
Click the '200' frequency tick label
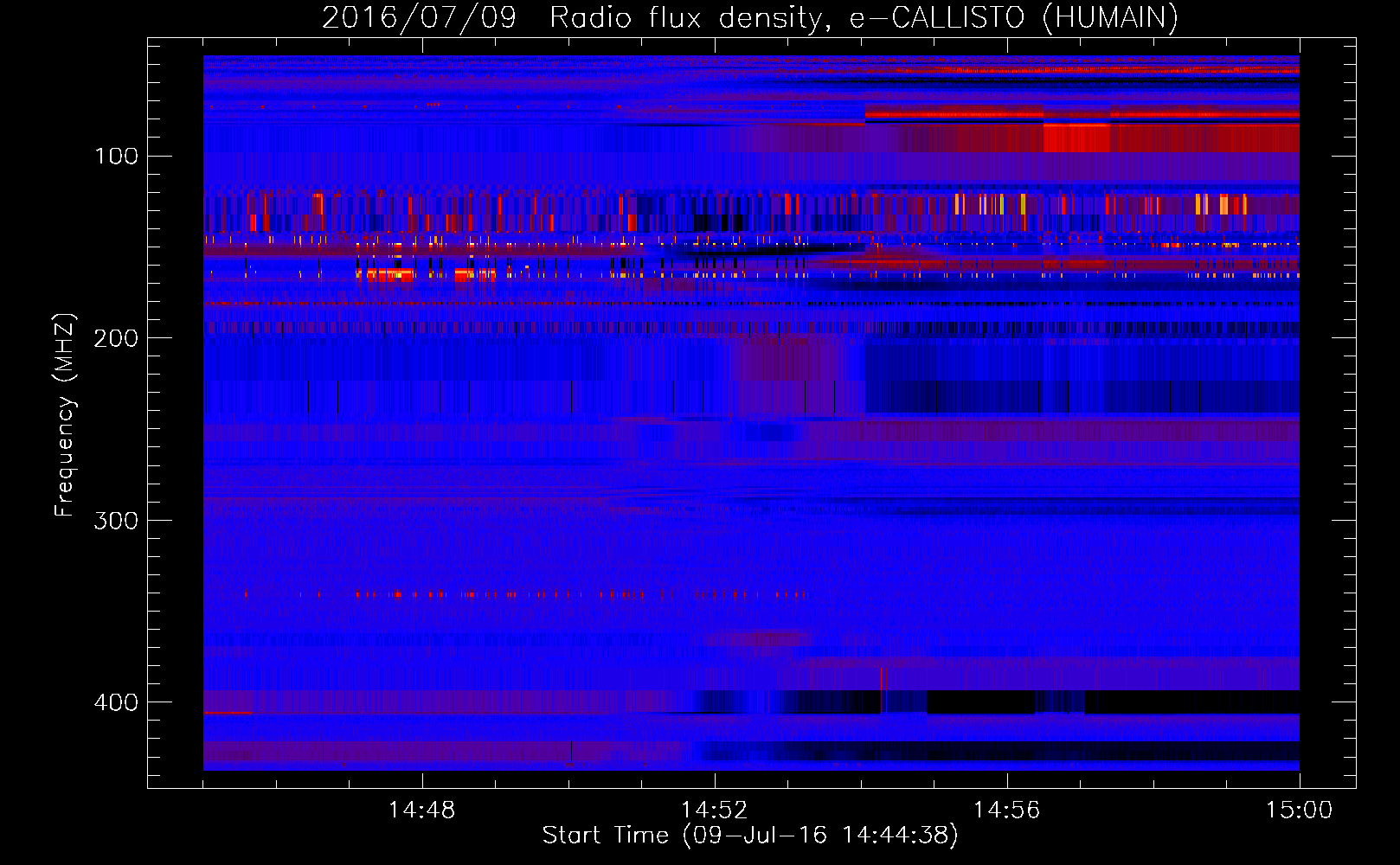pos(116,338)
